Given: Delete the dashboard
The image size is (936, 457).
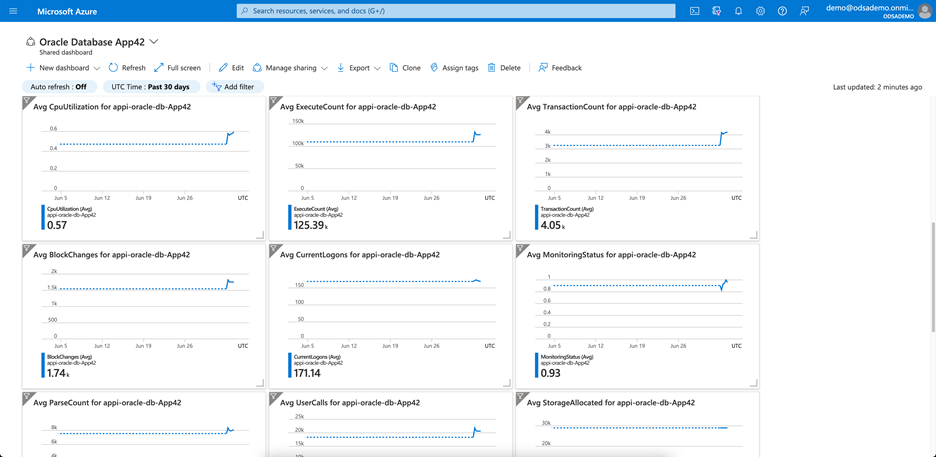Looking at the screenshot, I should [x=504, y=68].
